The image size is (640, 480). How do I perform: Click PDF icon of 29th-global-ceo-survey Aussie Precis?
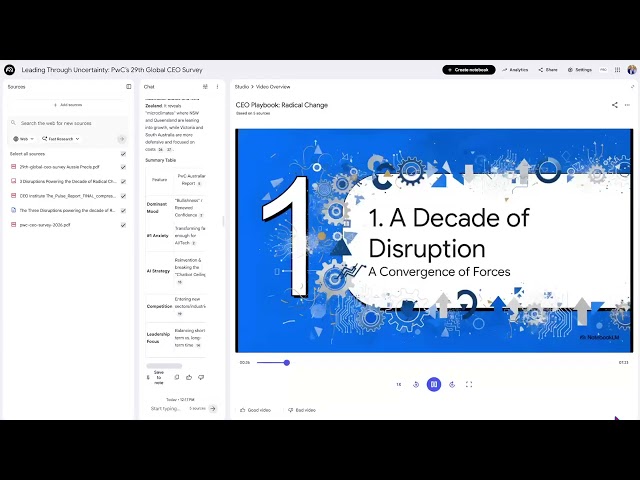(13, 167)
